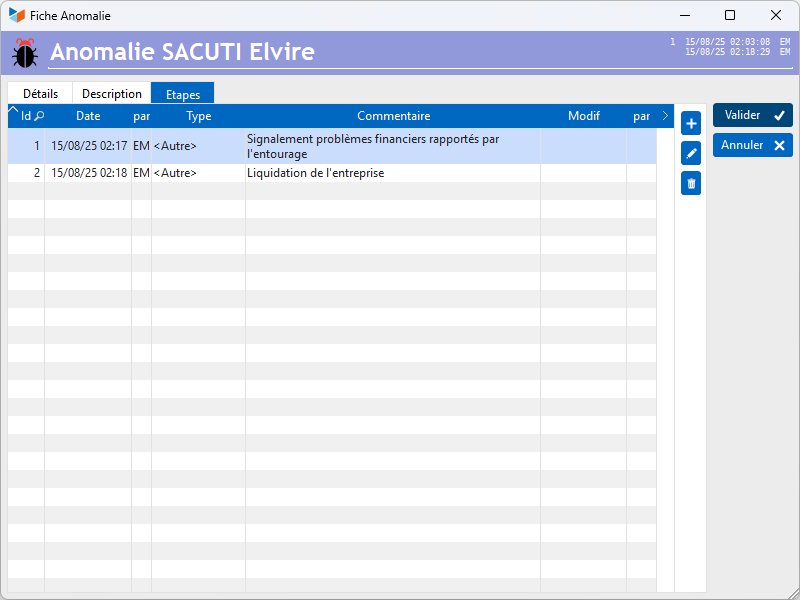This screenshot has height=600, width=800.
Task: Click the Modif column header
Action: 583,116
